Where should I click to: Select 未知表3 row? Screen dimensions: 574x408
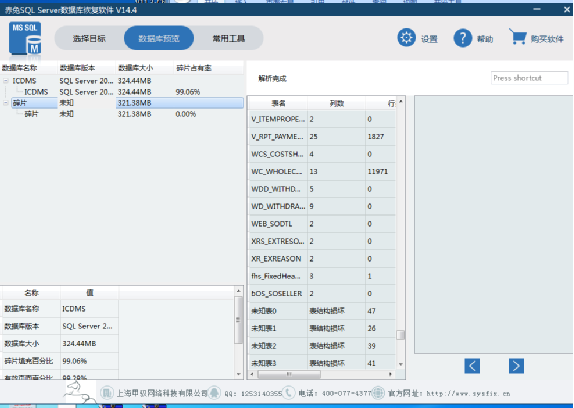pos(322,363)
